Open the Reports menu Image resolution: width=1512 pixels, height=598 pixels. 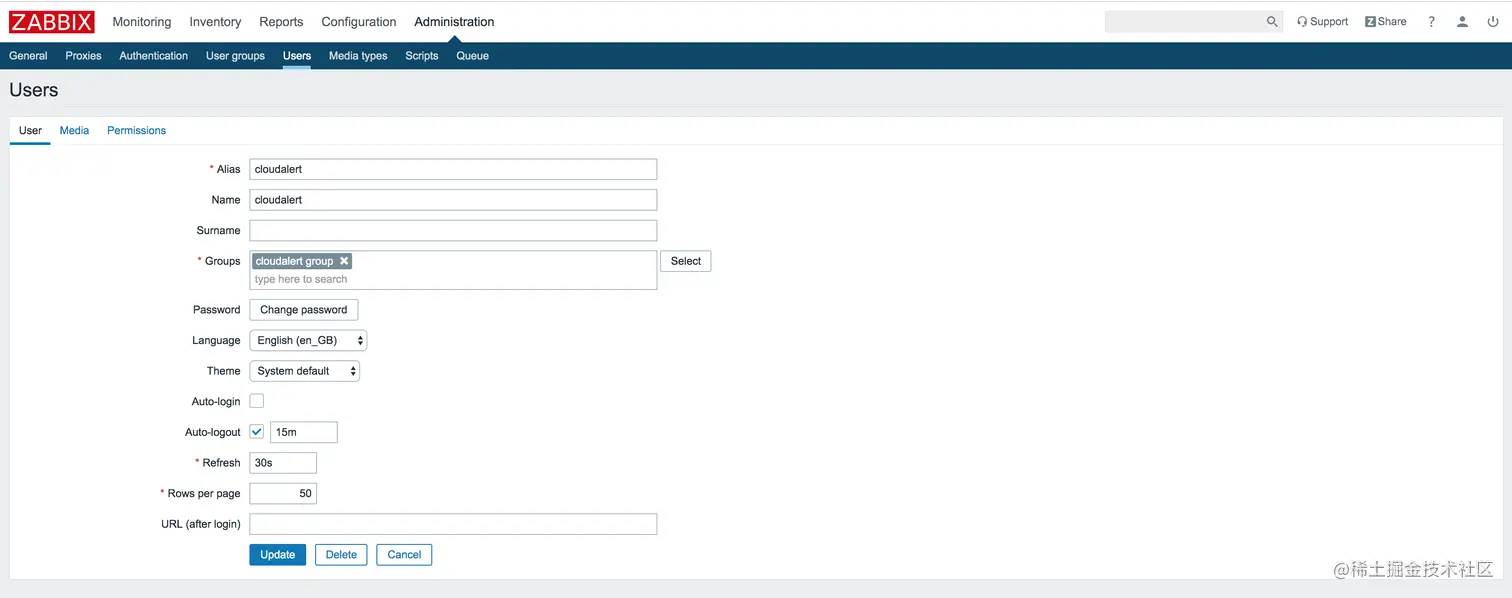point(281,21)
